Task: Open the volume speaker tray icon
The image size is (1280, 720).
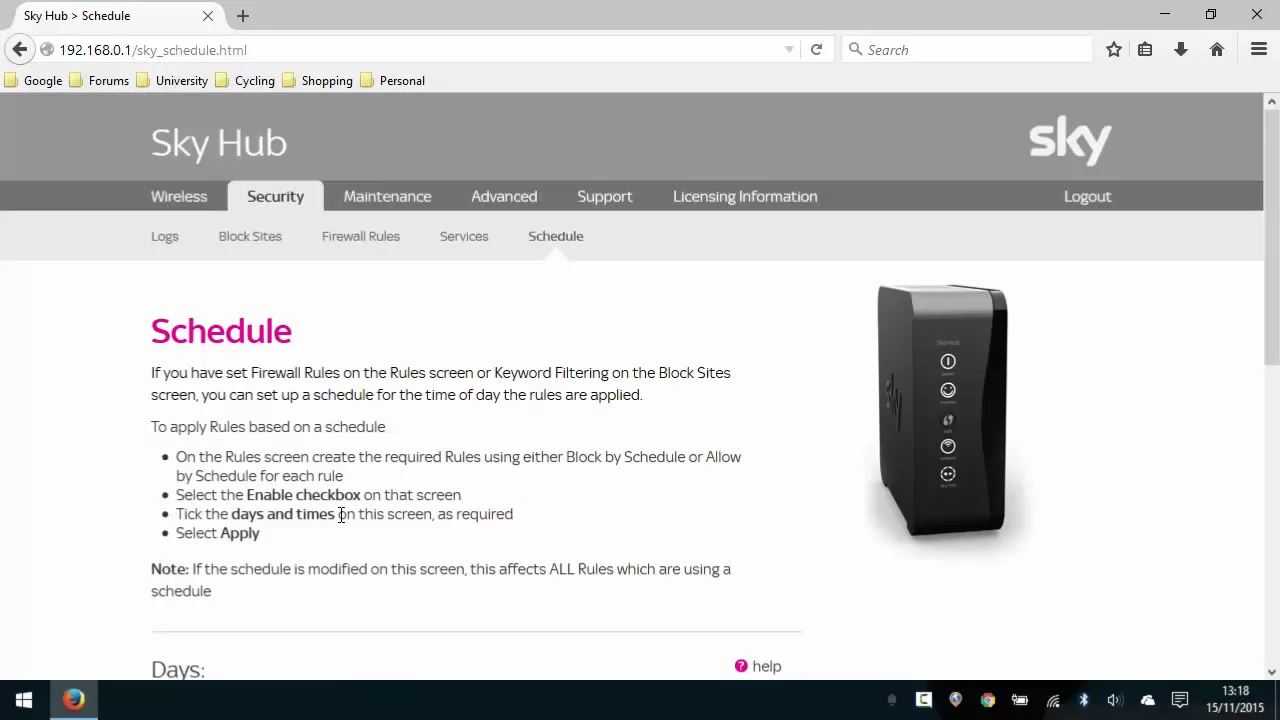Action: (1115, 700)
